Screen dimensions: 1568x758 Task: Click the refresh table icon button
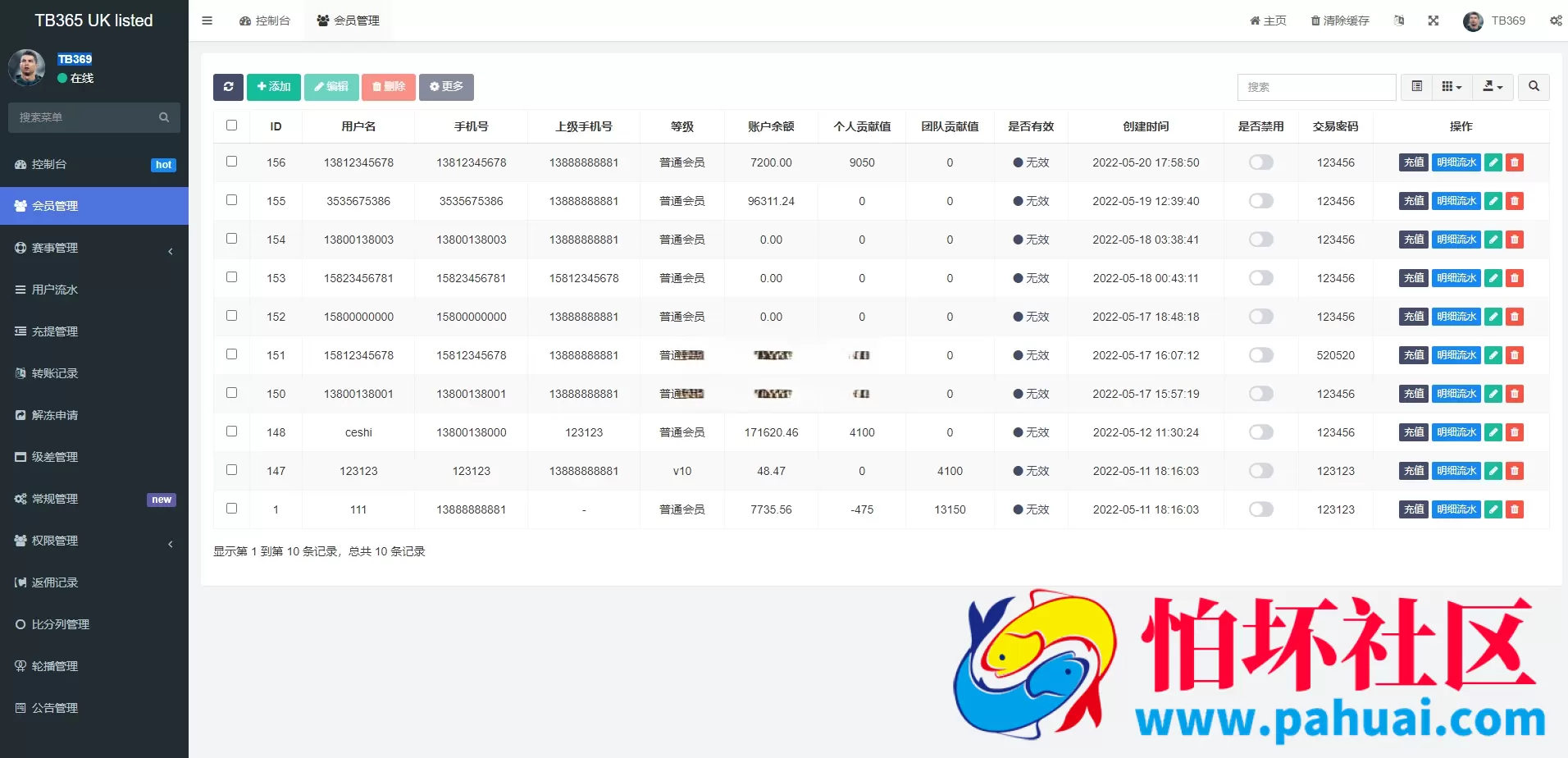[228, 87]
